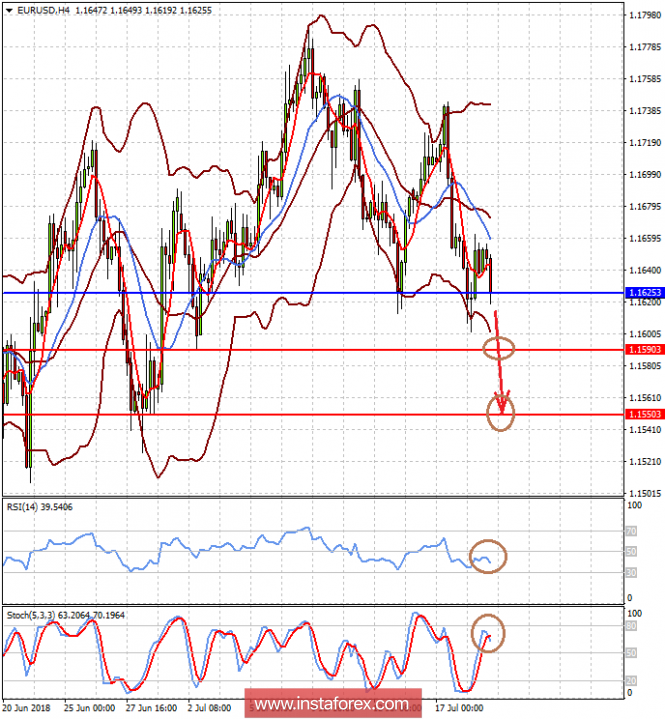Click the 2 Jul 08:00 date label

click(x=210, y=708)
